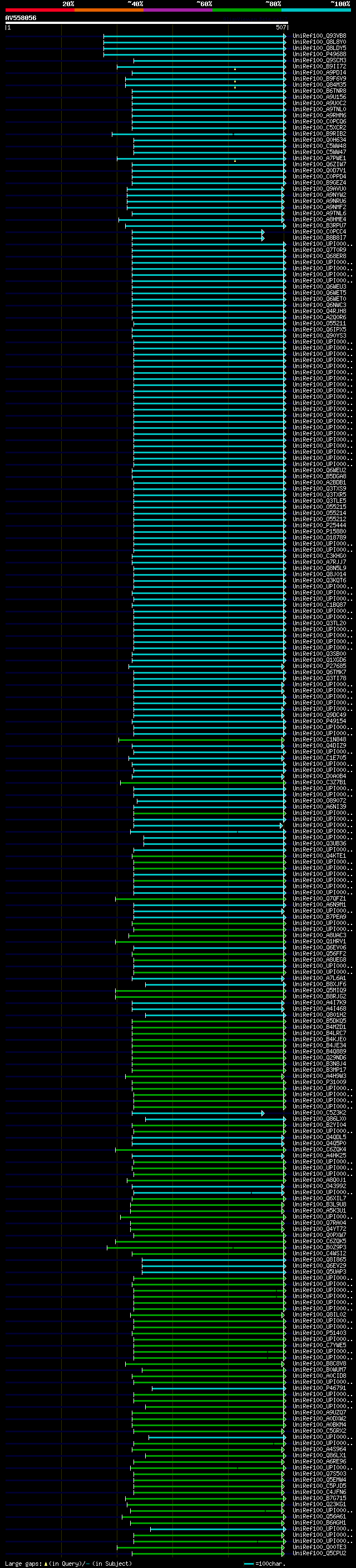
Task: Select label UniRef100_A2BDB1
Action: tap(319, 483)
